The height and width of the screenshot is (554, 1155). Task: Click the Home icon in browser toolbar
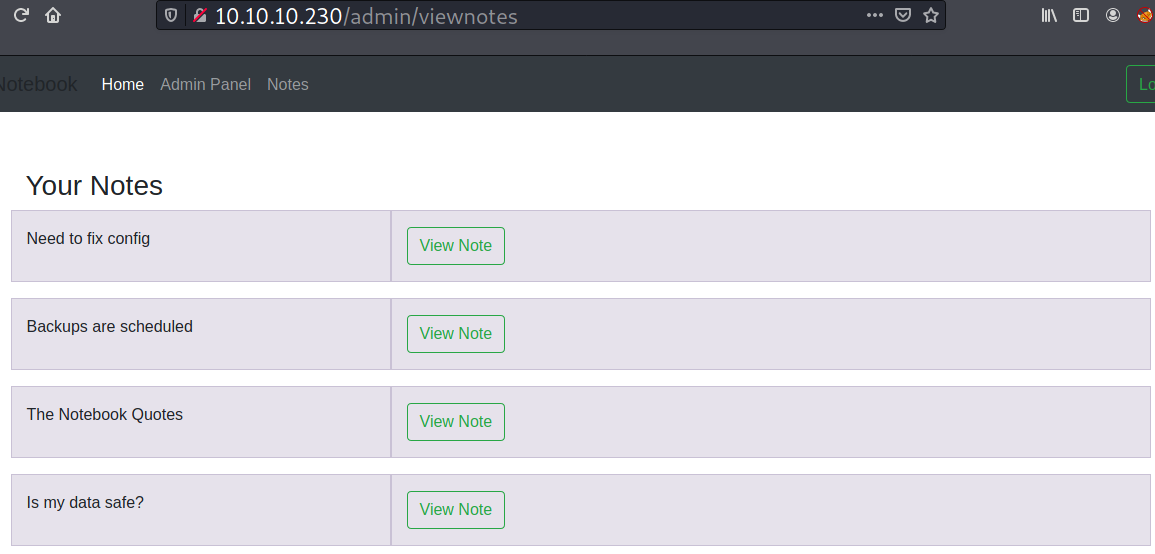point(53,15)
